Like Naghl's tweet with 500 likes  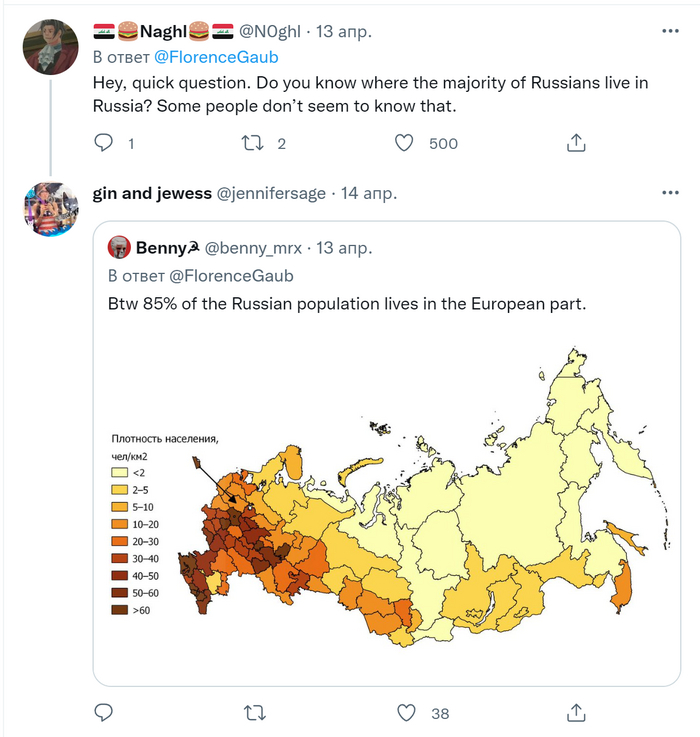404,144
